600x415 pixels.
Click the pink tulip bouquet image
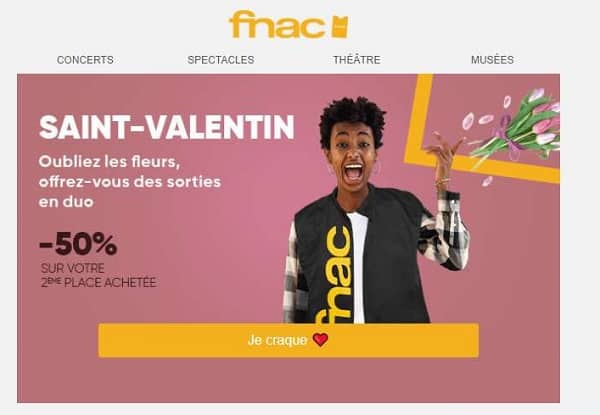point(515,123)
